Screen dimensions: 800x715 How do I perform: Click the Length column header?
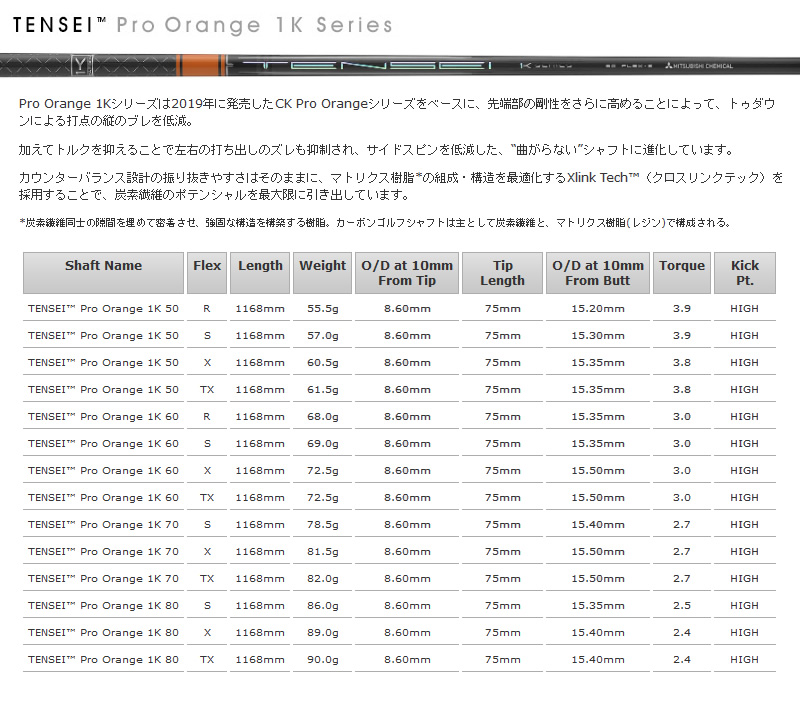pos(260,273)
